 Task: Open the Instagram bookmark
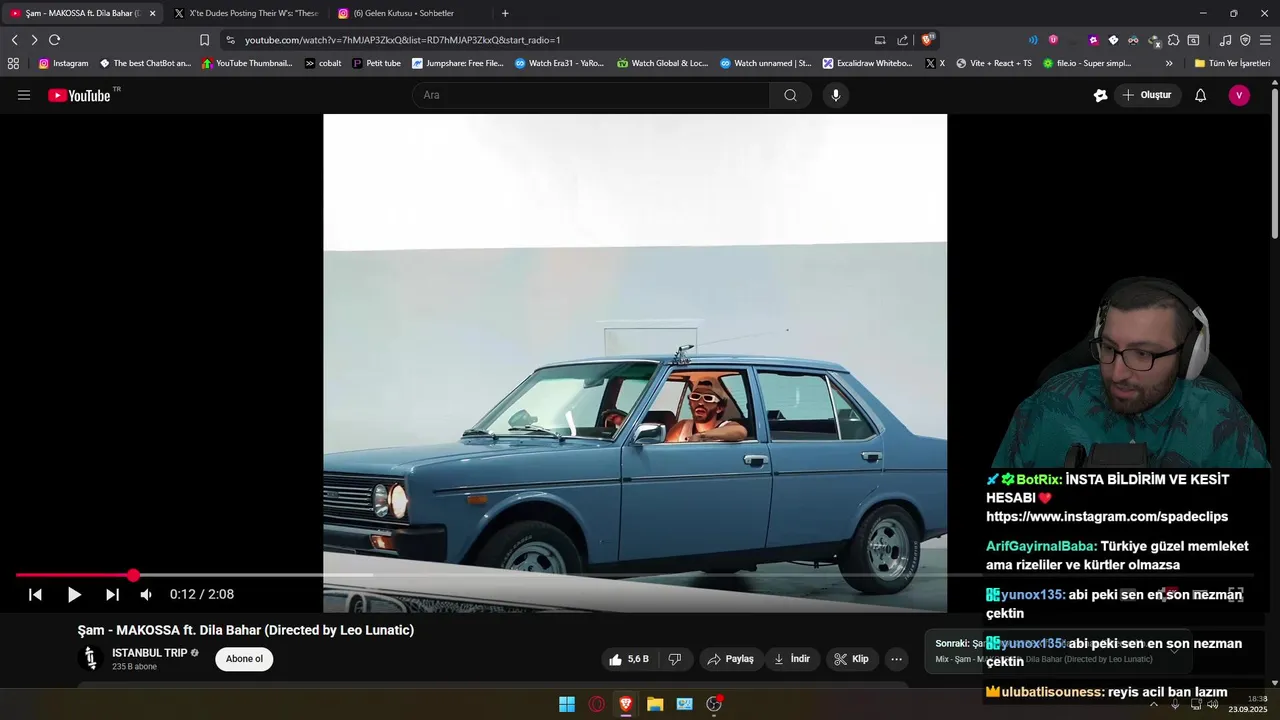[x=63, y=63]
